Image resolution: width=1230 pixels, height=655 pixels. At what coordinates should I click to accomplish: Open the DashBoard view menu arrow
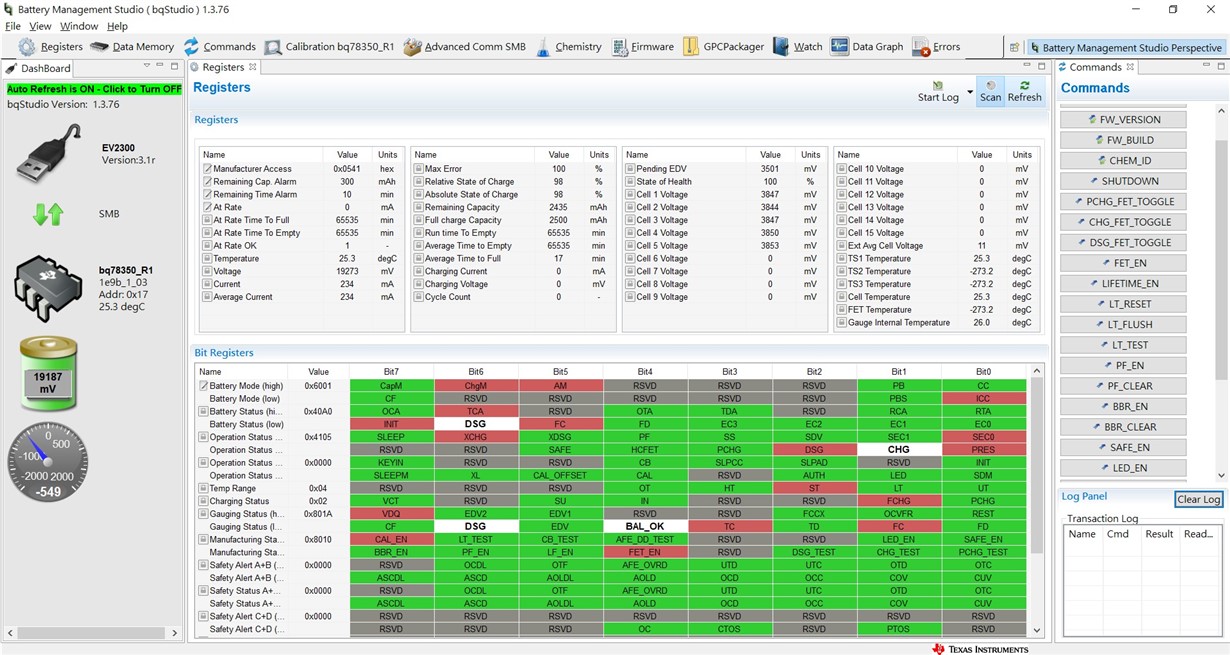(x=146, y=67)
